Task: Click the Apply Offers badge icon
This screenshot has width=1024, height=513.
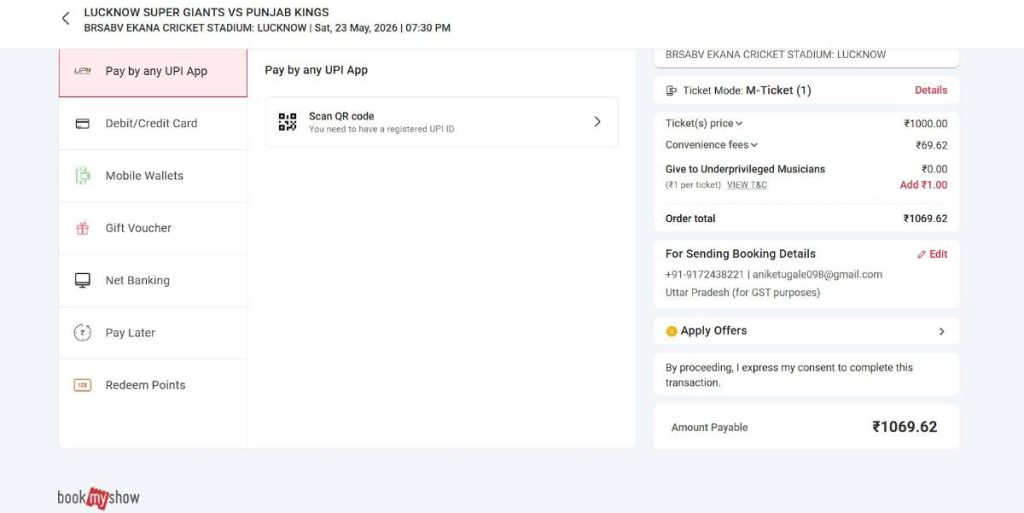Action: 671,331
